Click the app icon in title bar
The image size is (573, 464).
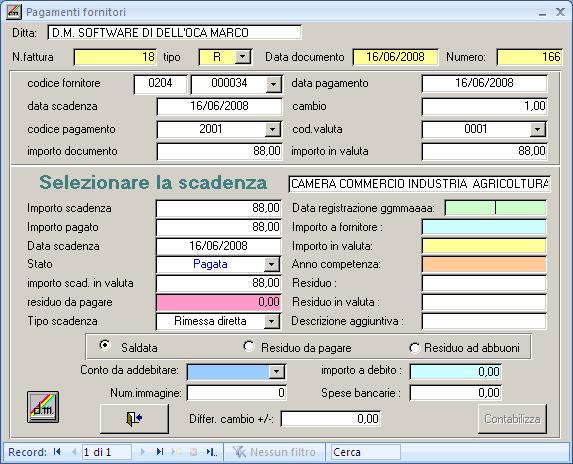[x=14, y=12]
